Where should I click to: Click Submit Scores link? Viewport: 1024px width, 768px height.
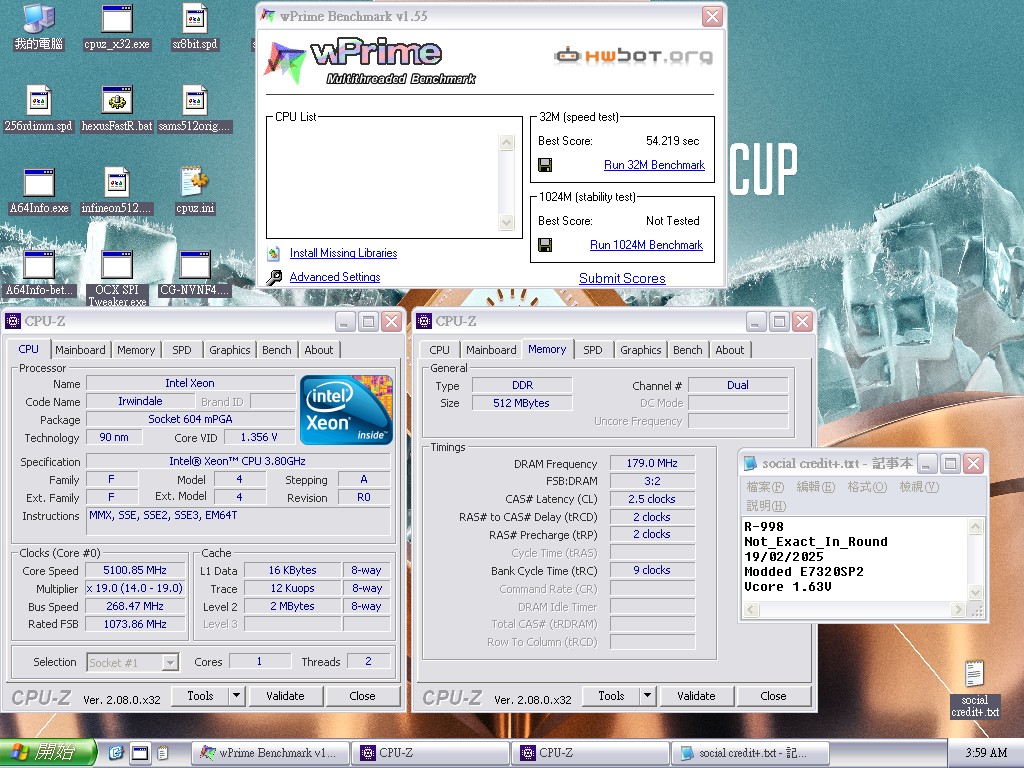622,278
